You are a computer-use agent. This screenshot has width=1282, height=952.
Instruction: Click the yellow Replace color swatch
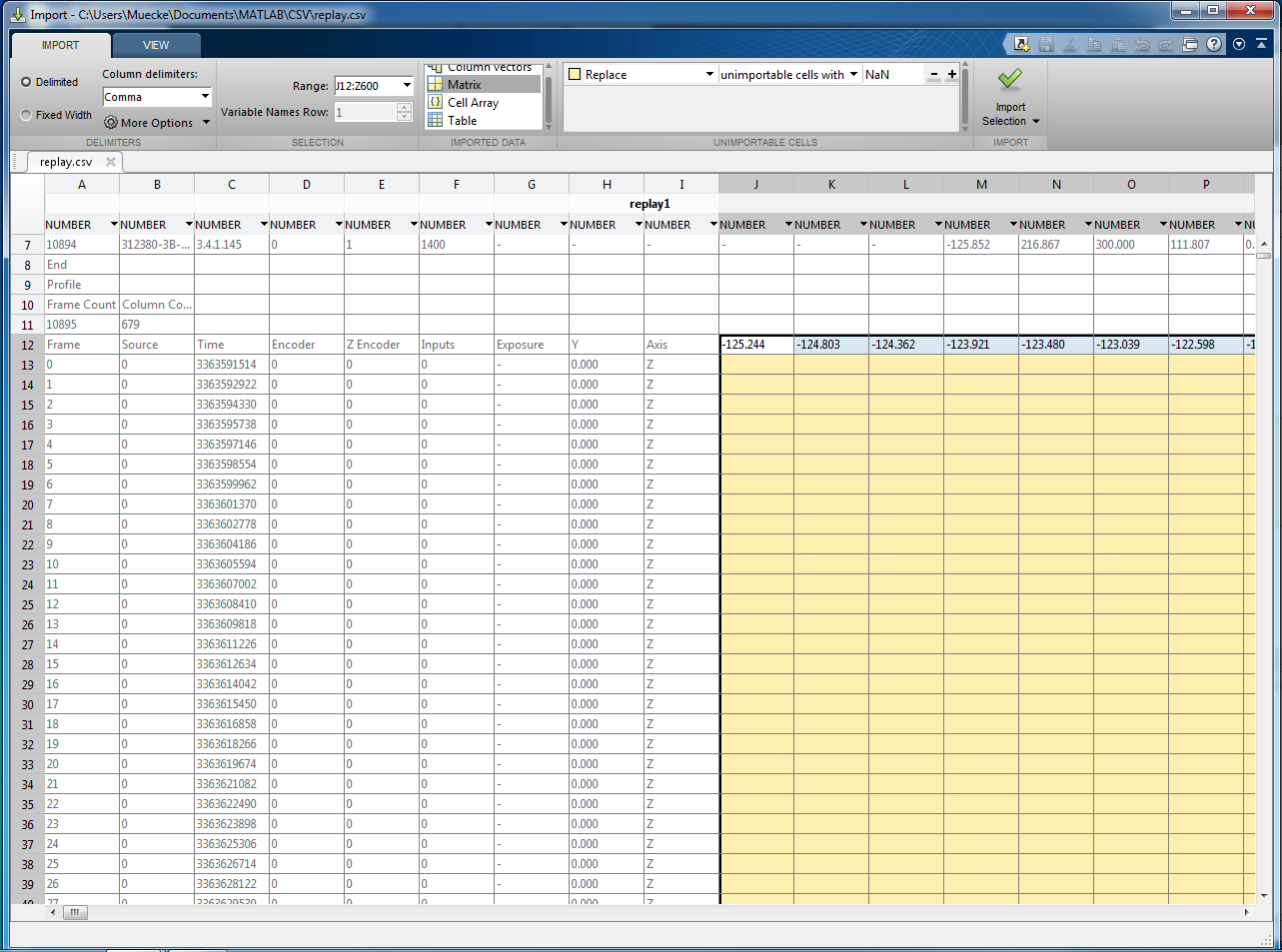(x=575, y=75)
